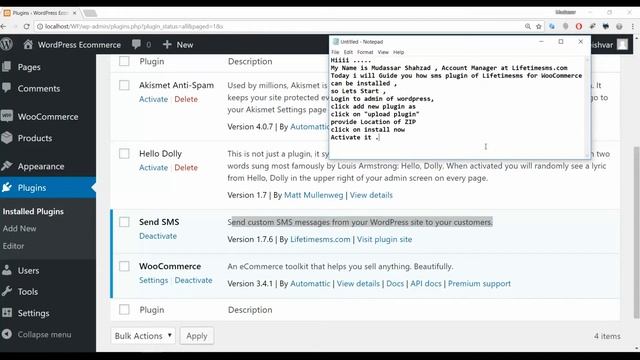Open Notepad Edit menu
640x360 pixels.
(x=348, y=52)
